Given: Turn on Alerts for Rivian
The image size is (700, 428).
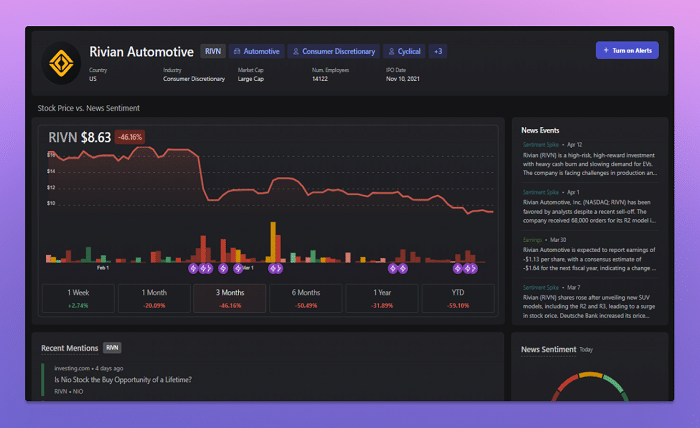Looking at the screenshot, I should [x=627, y=50].
